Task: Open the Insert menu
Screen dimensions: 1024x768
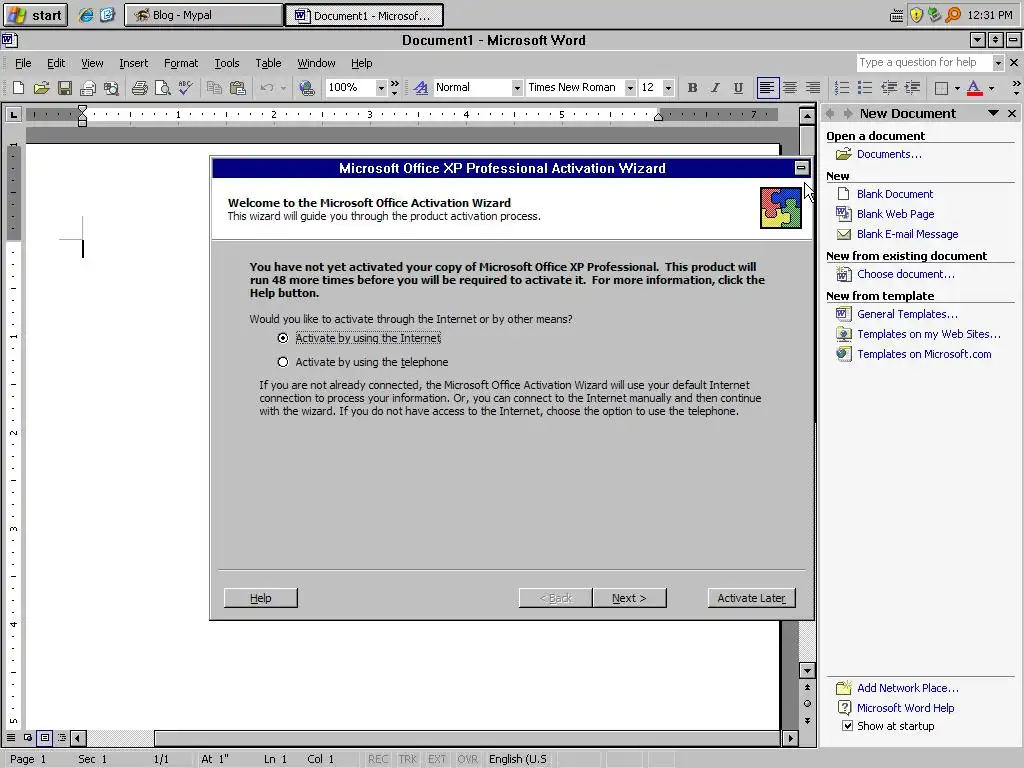Action: 133,63
